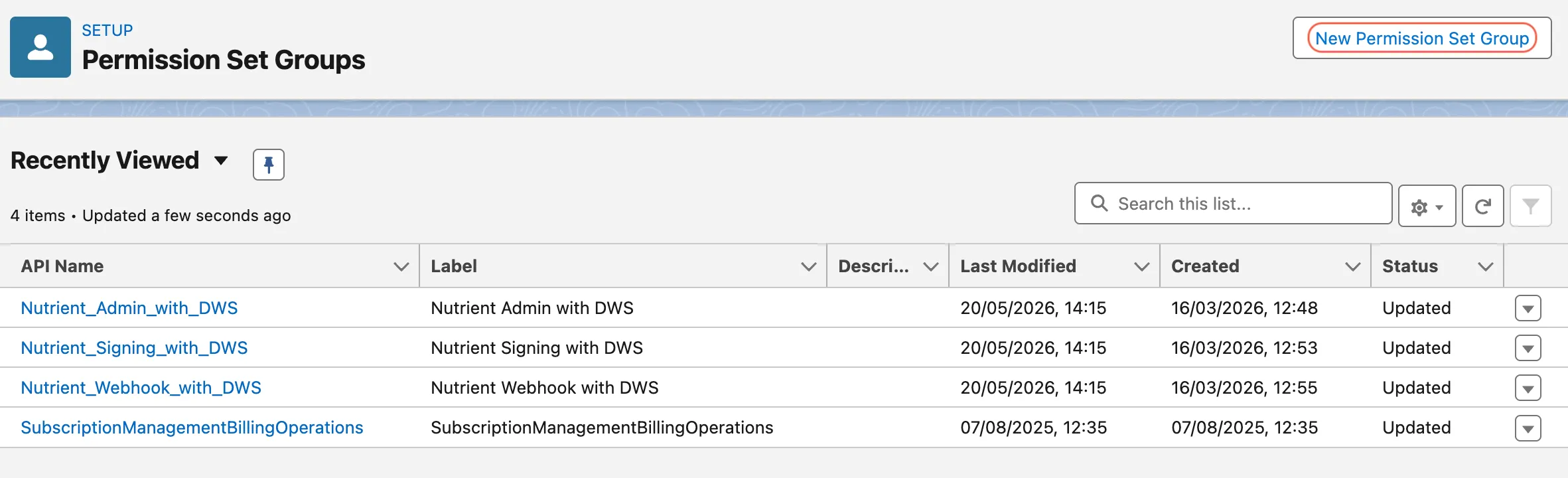Click the label cell 'Nutrient Webhook with DWS'
The image size is (1568, 478).
545,388
